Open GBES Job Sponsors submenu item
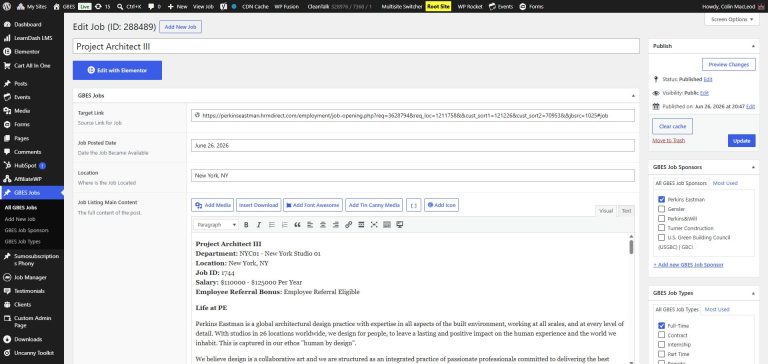The height and width of the screenshot is (364, 768). point(26,230)
